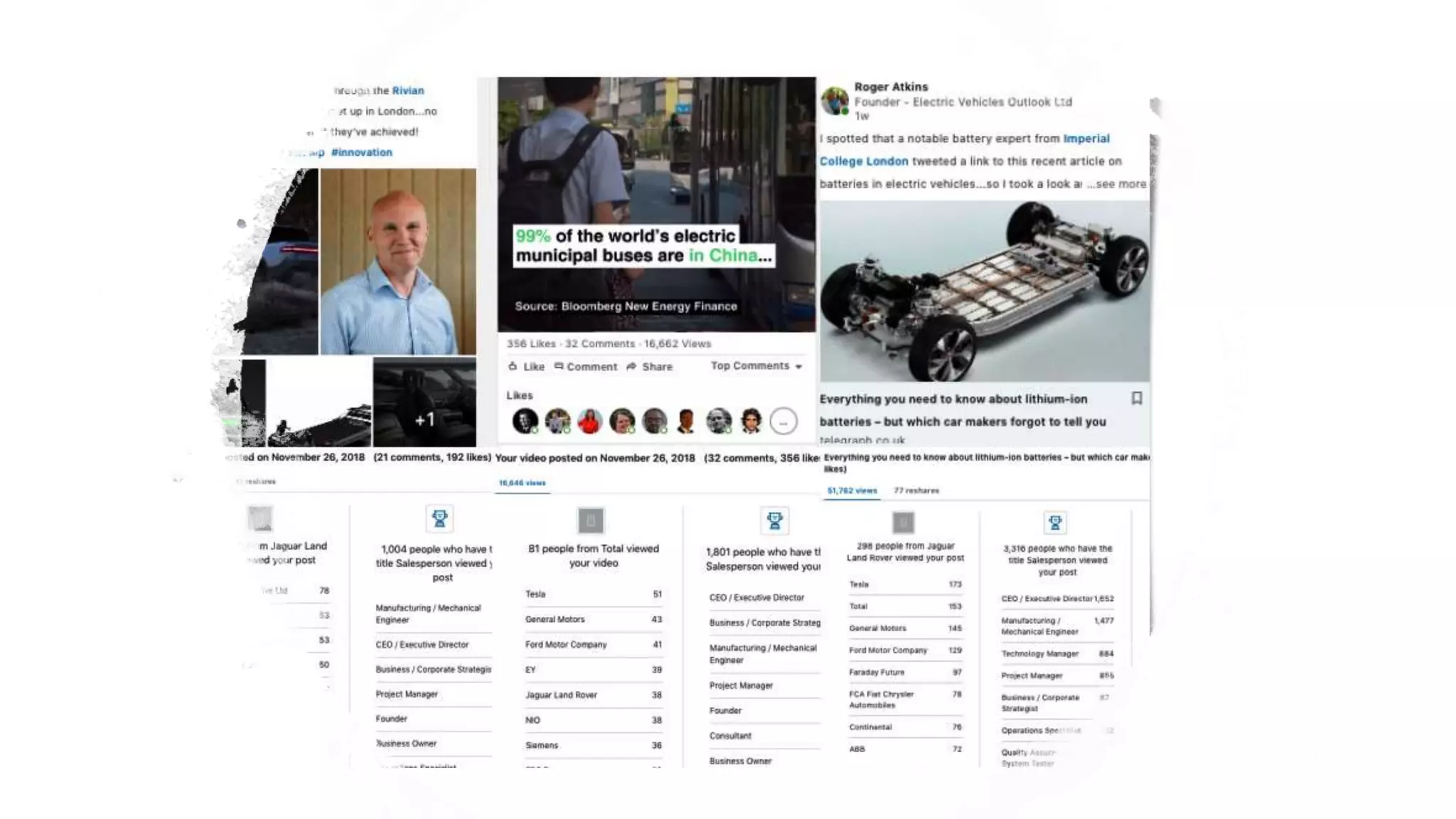Click the bookmark save icon on article
The height and width of the screenshot is (819, 1456).
1137,398
